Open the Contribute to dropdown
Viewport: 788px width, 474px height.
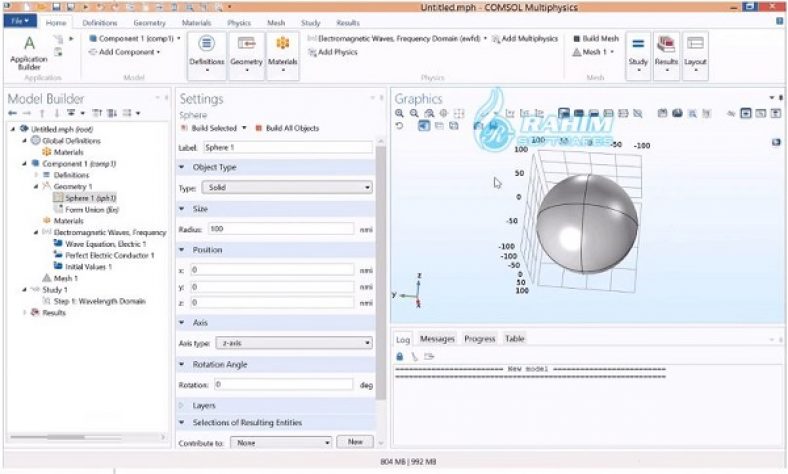pos(281,441)
